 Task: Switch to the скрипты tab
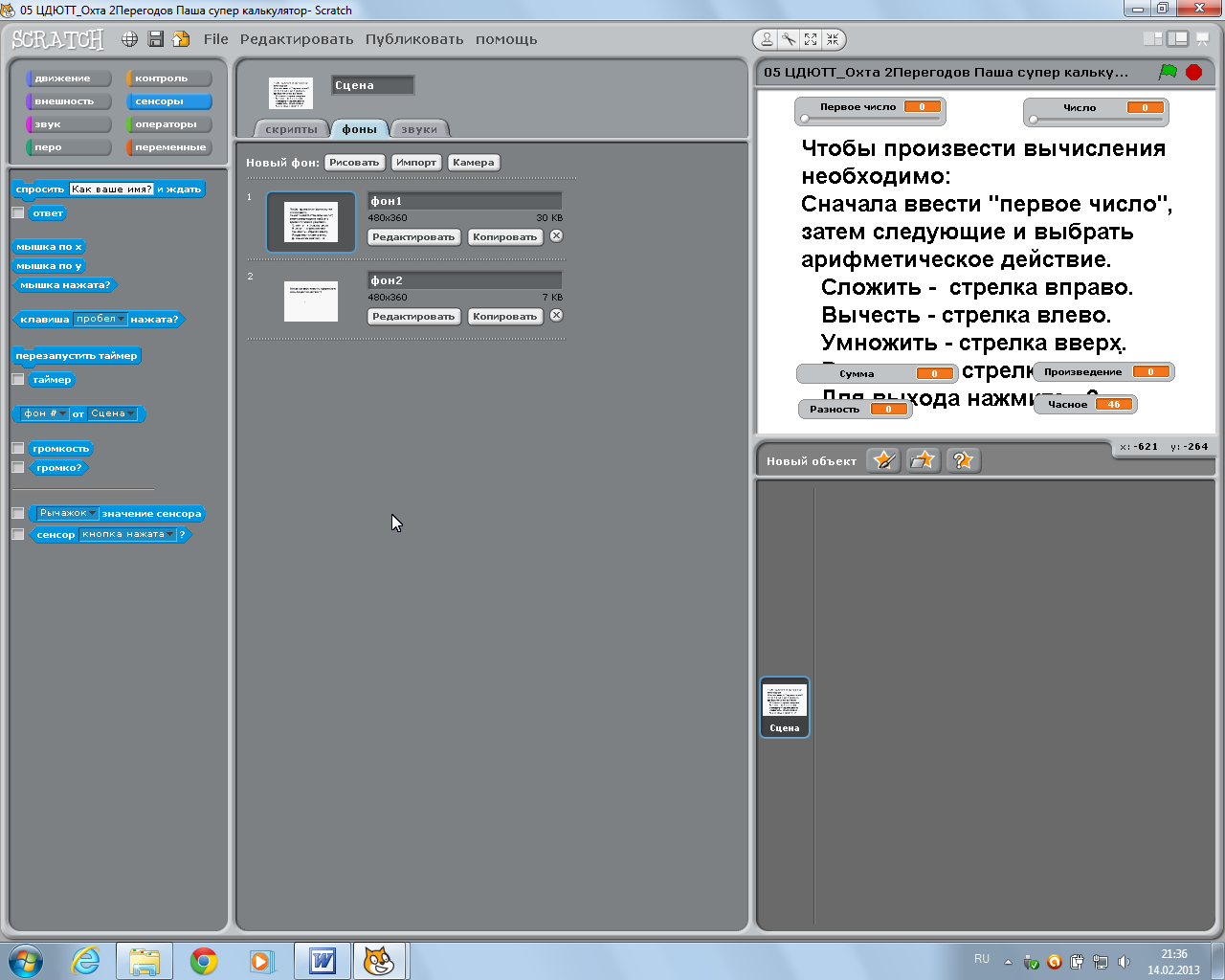click(x=291, y=129)
